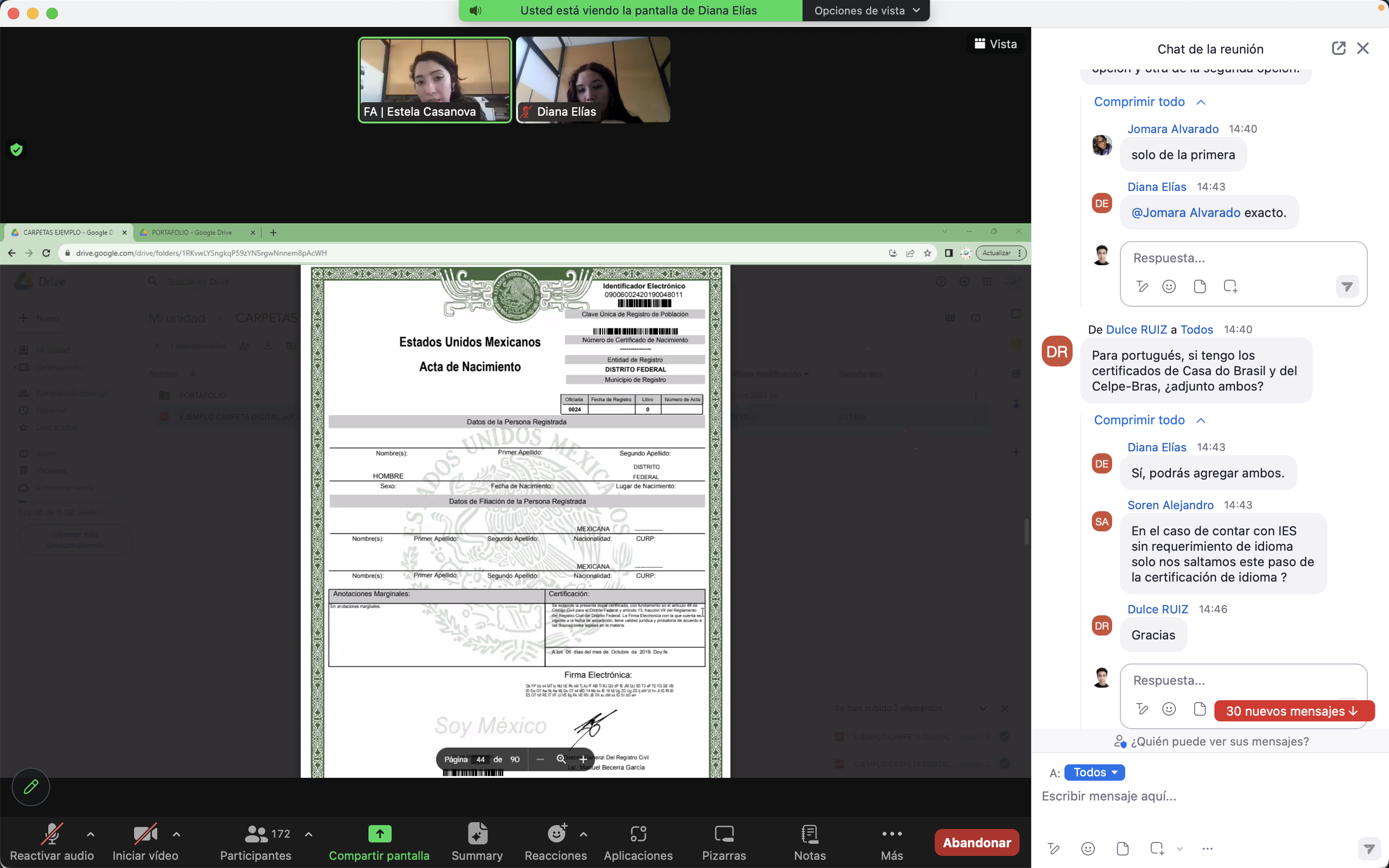Click the red Abandonar button
This screenshot has height=868, width=1389.
(x=977, y=842)
